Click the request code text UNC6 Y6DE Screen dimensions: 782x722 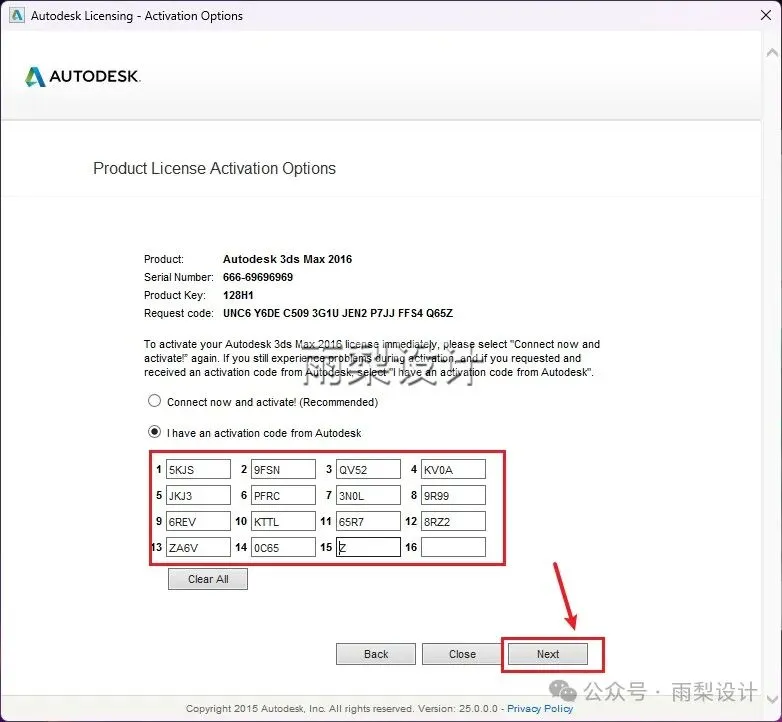[x=338, y=313]
